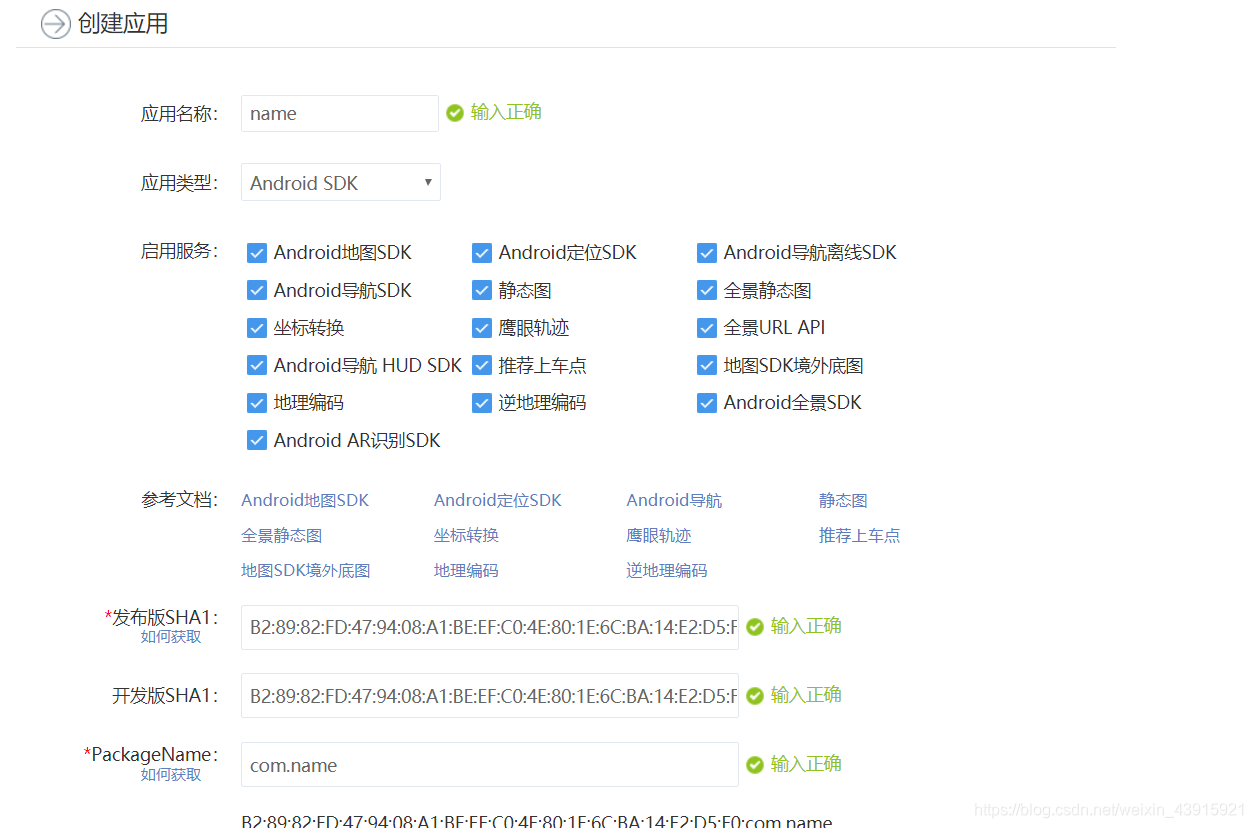Focus the 开发版SHA1 input field

[x=490, y=696]
